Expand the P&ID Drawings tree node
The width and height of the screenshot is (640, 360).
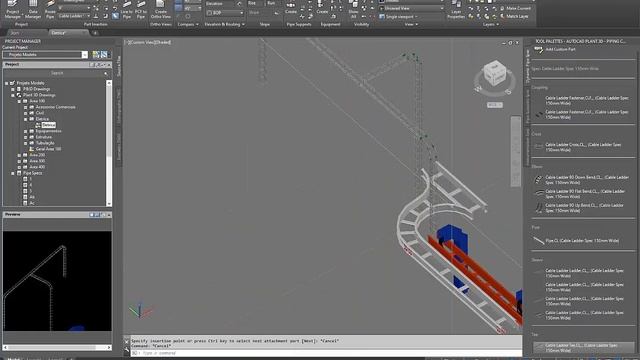pyautogui.click(x=13, y=89)
